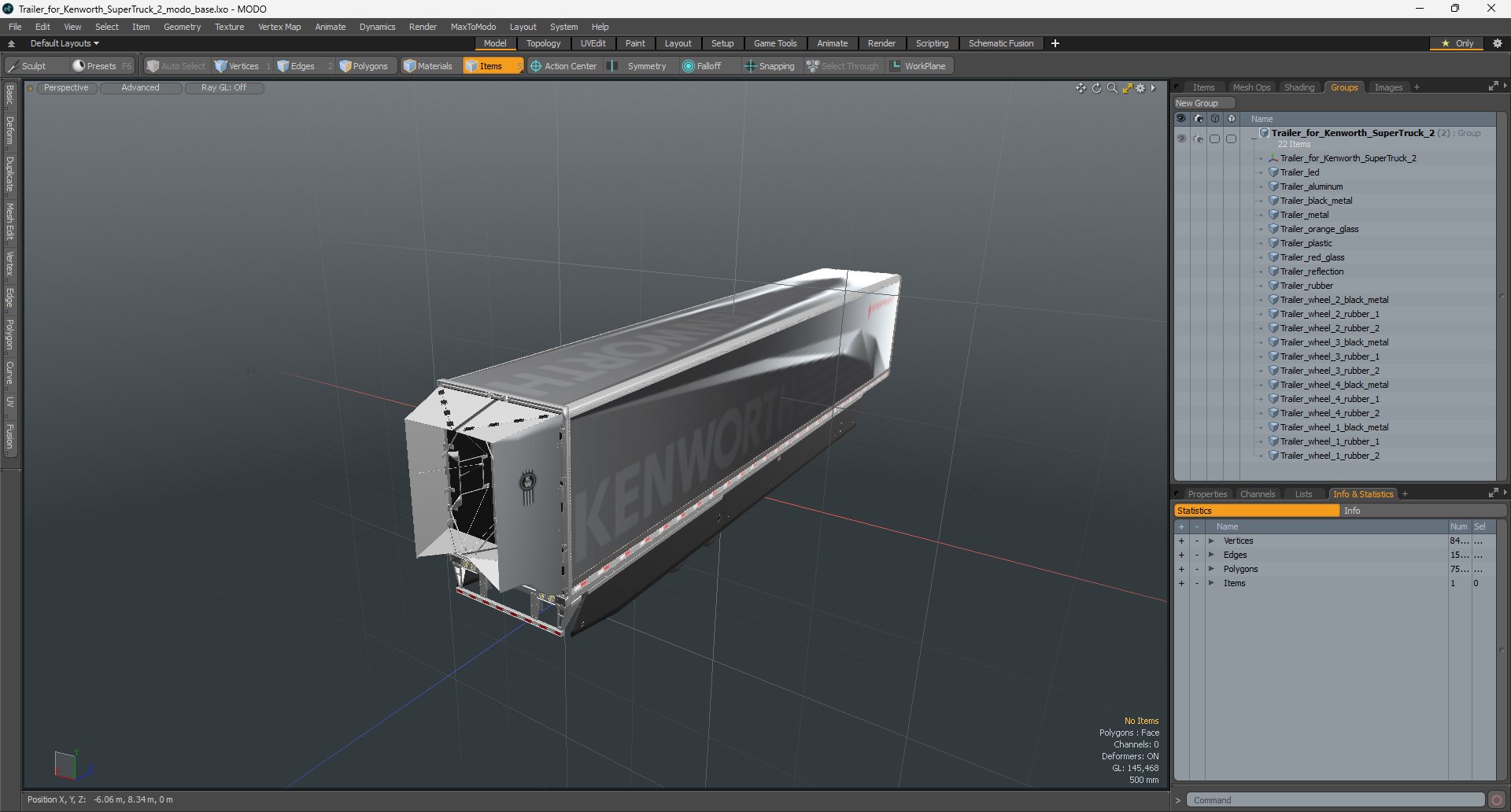Click the viewport zoom magnifier icon
Screen dimensions: 1511x812
click(1112, 88)
